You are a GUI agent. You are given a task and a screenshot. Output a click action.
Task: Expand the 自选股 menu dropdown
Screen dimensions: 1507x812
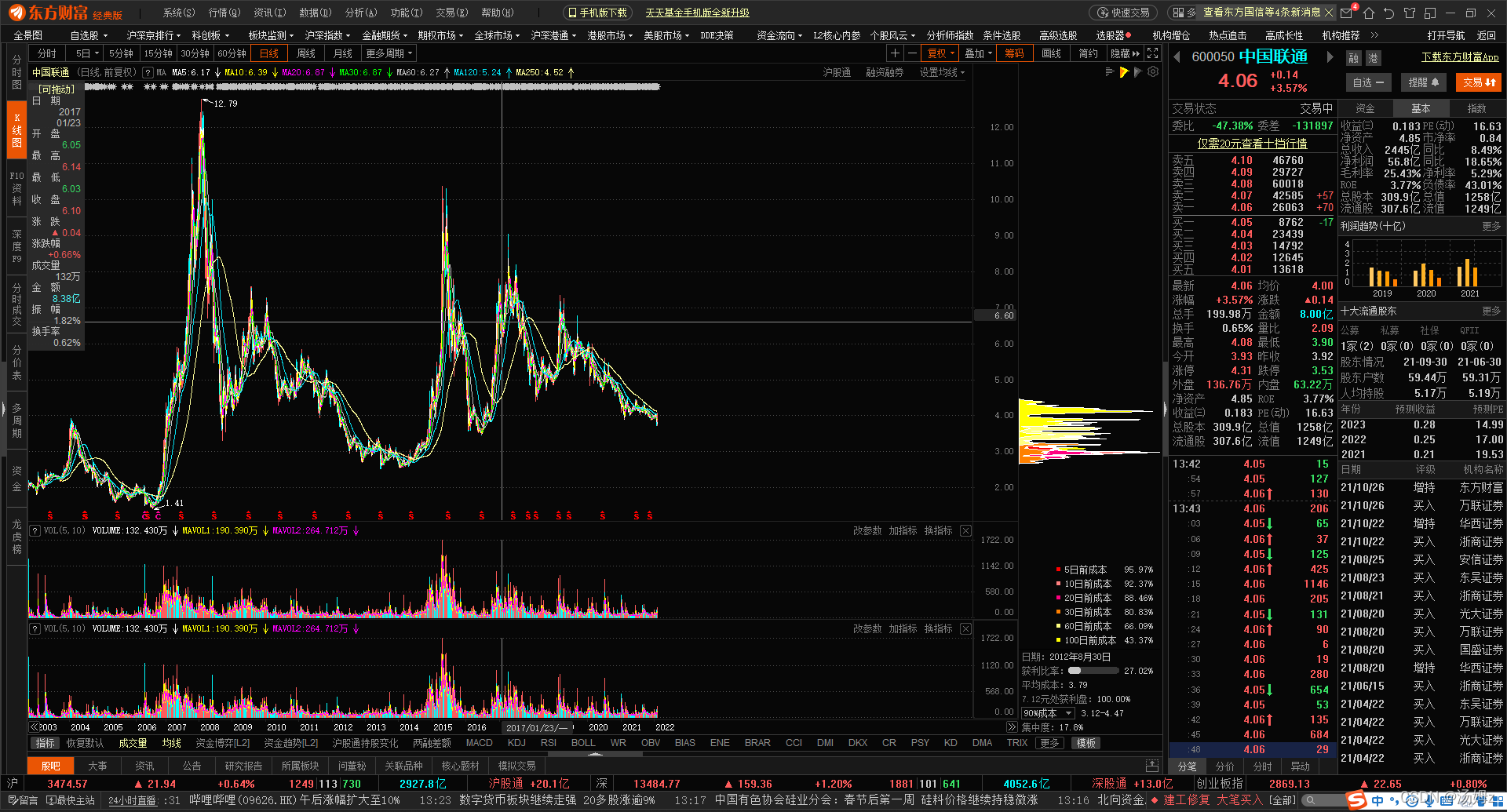coord(88,35)
